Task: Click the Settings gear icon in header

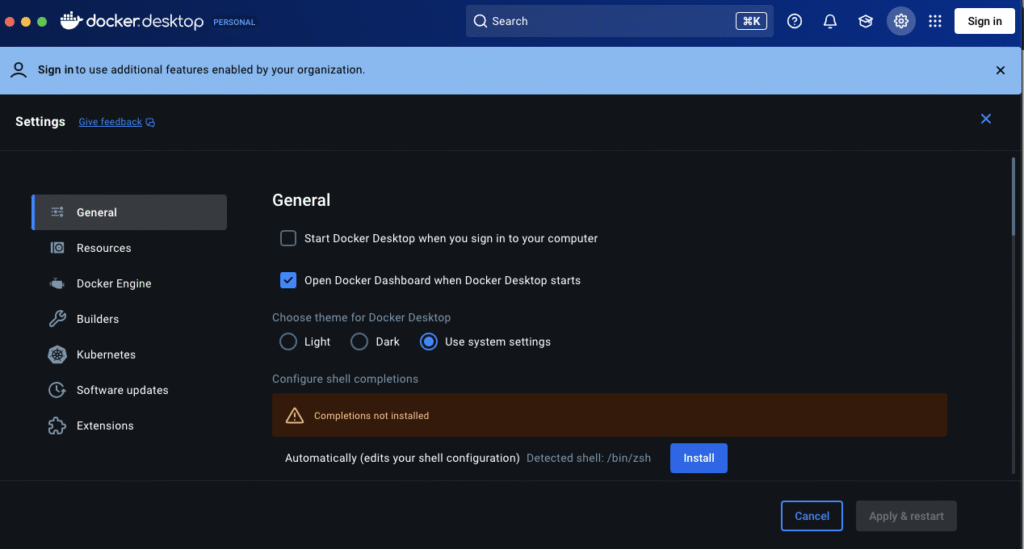Action: (x=901, y=21)
